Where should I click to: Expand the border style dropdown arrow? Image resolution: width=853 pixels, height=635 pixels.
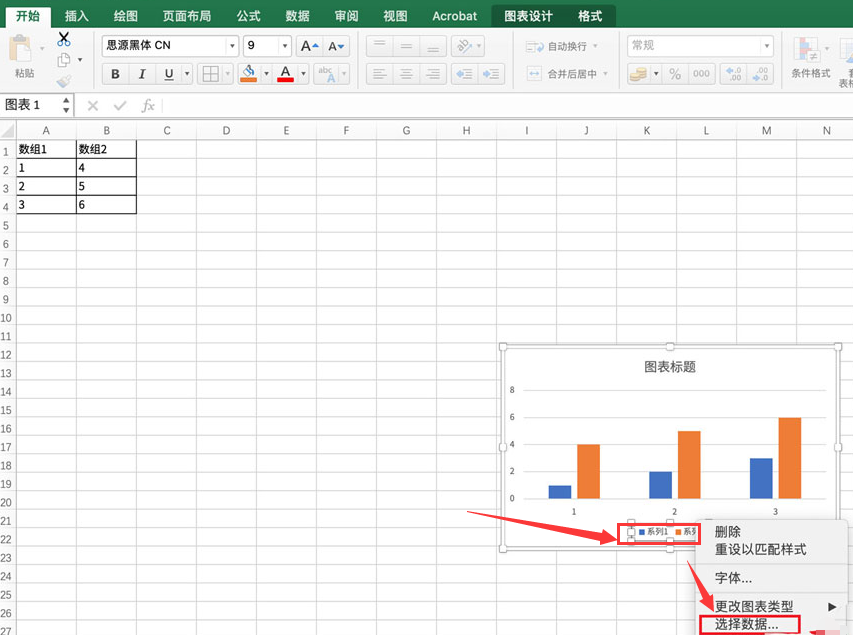pyautogui.click(x=228, y=72)
